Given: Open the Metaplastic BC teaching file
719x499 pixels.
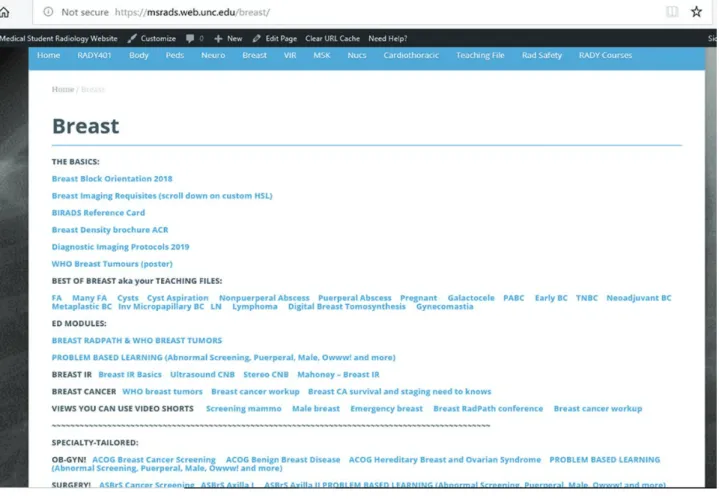Looking at the screenshot, I should click(82, 306).
